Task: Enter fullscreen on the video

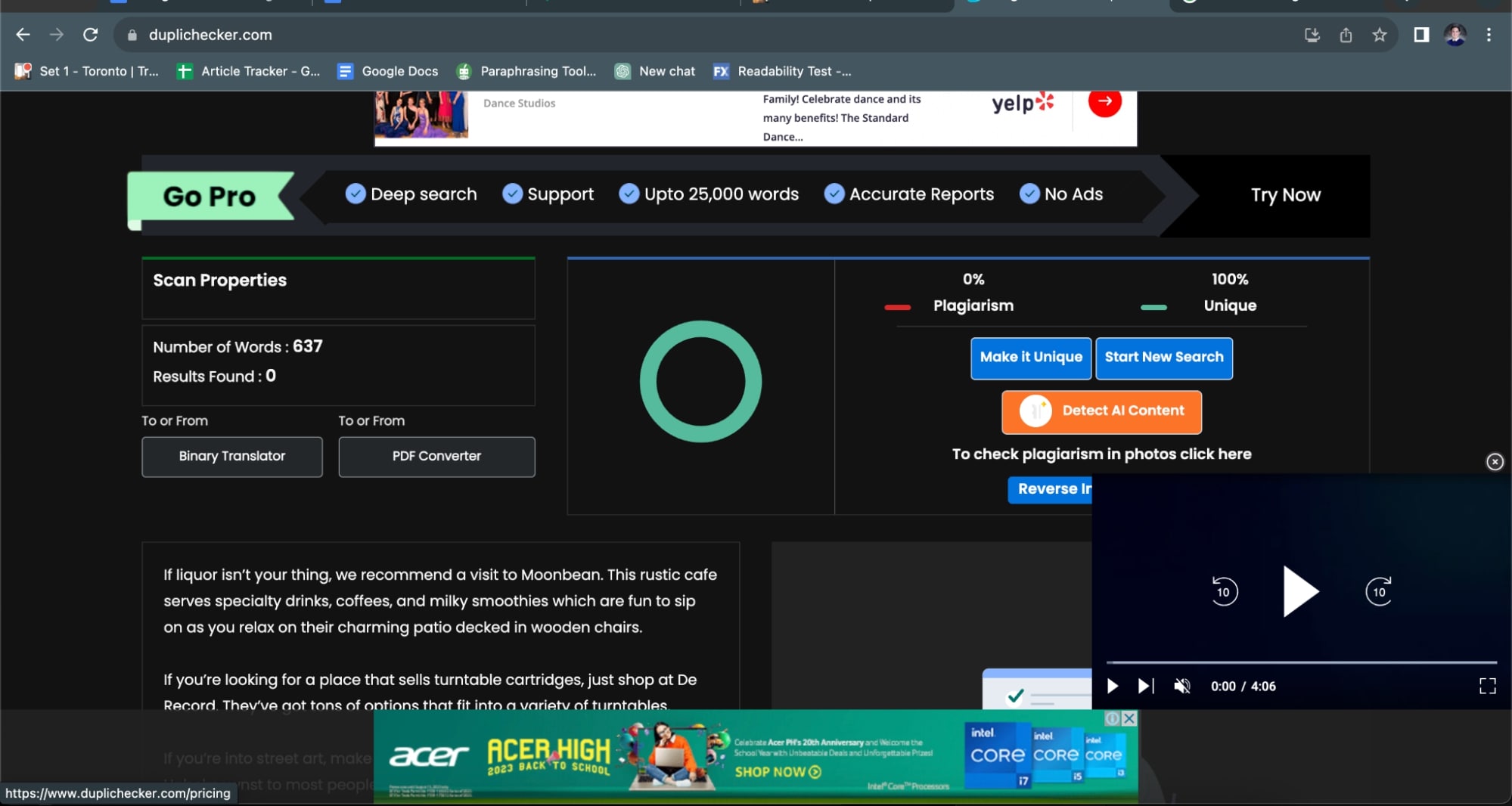Action: [1487, 686]
